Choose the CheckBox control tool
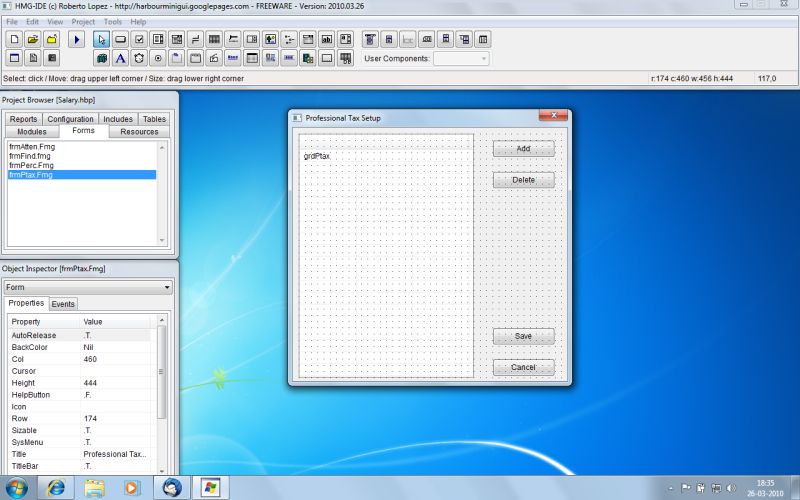 click(139, 39)
